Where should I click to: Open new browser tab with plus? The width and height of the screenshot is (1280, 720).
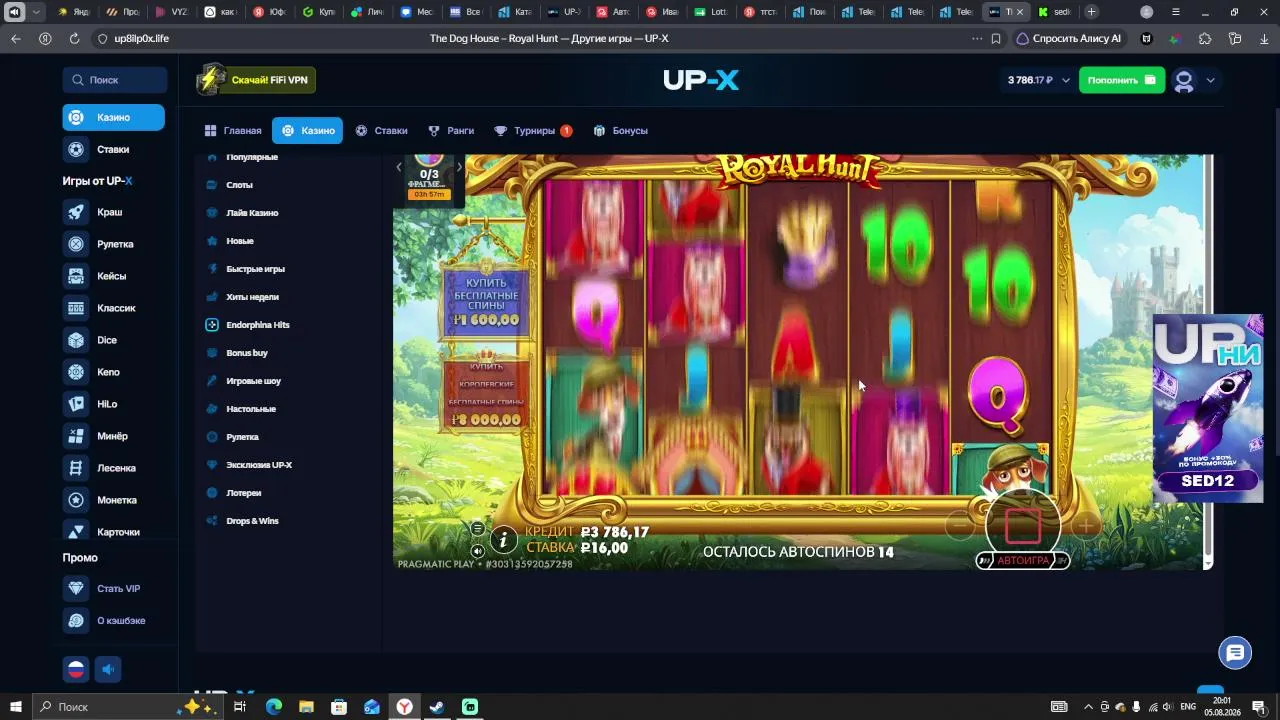point(1091,12)
